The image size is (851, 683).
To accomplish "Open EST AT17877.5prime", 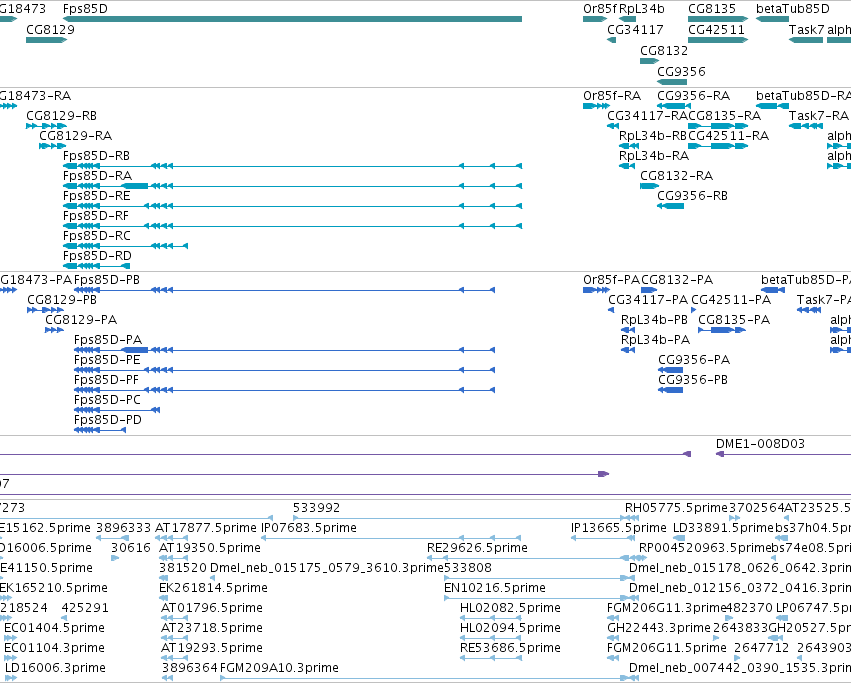I will coord(206,529).
